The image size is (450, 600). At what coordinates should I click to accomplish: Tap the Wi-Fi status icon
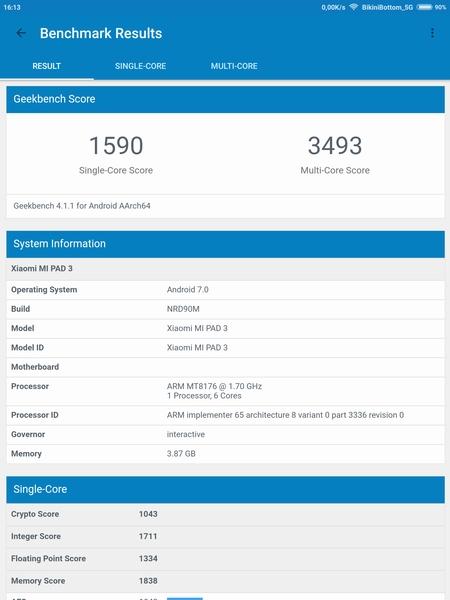pyautogui.click(x=354, y=7)
